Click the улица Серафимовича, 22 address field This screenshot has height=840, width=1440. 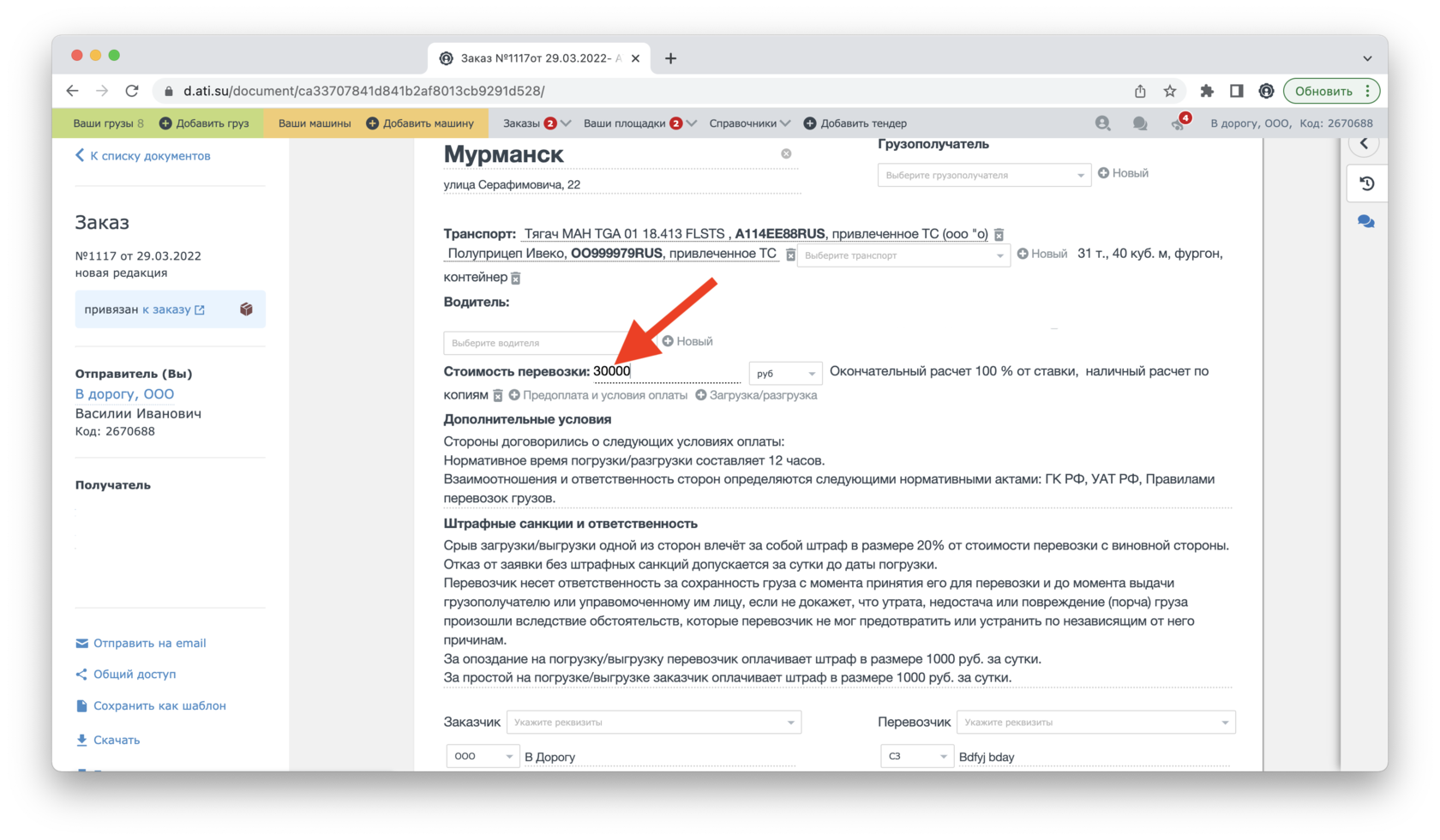(x=621, y=185)
